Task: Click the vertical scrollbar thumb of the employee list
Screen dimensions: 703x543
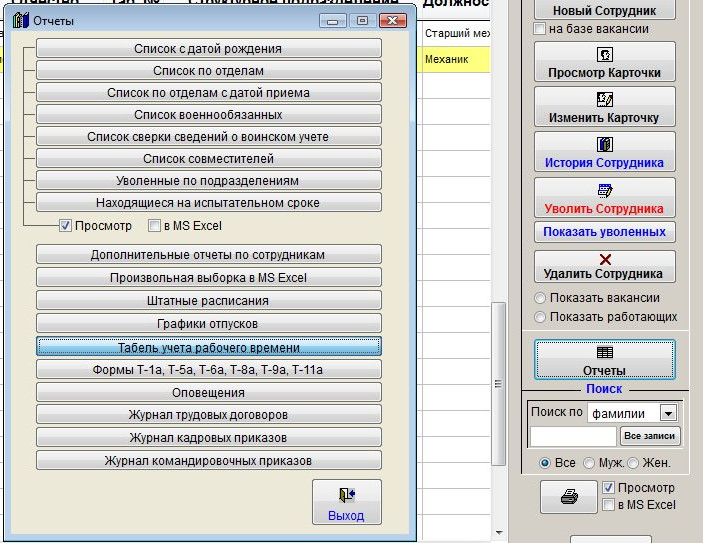Action: [499, 384]
